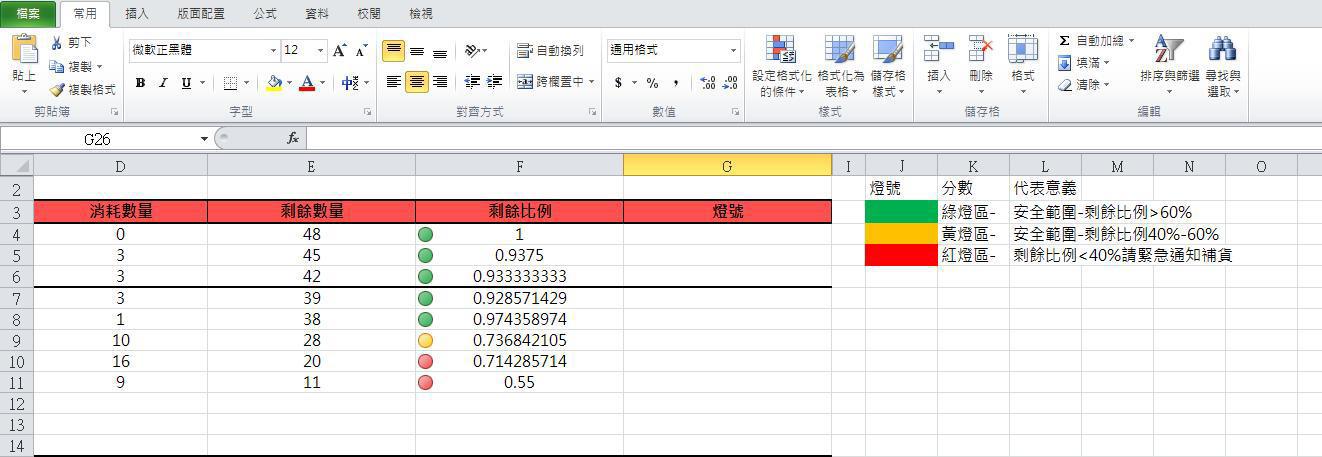Apply percent style %
The image size is (1322, 457).
652,83
